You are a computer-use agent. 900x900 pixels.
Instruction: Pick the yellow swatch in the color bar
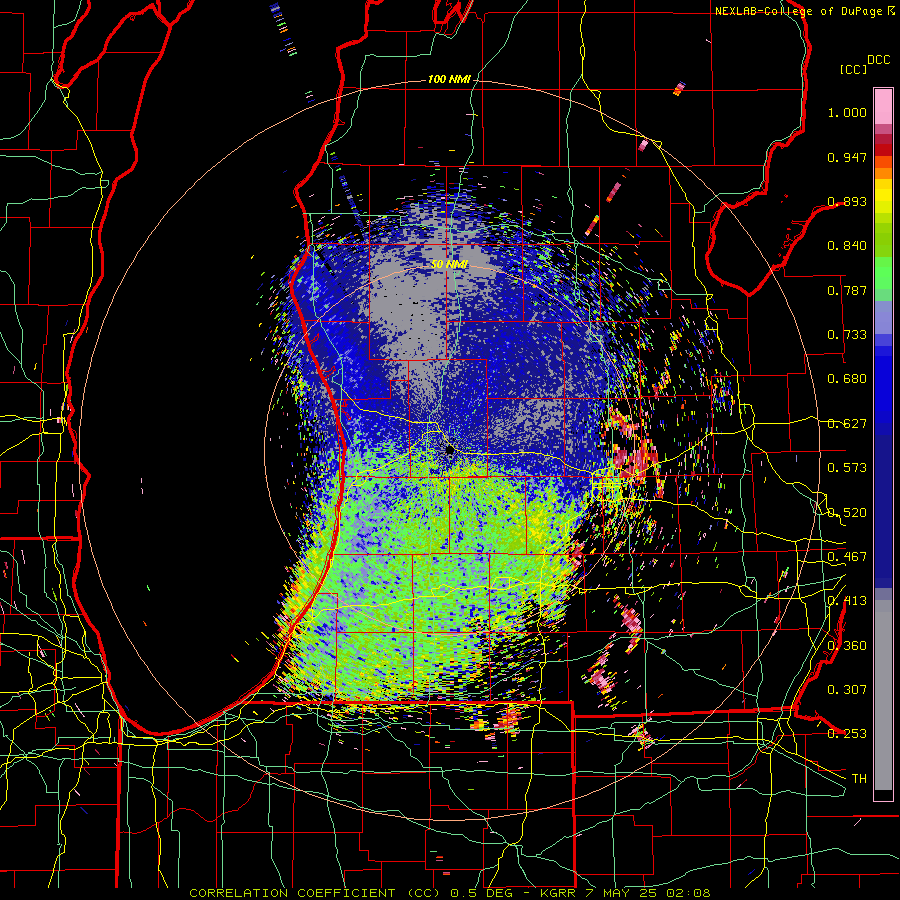883,196
